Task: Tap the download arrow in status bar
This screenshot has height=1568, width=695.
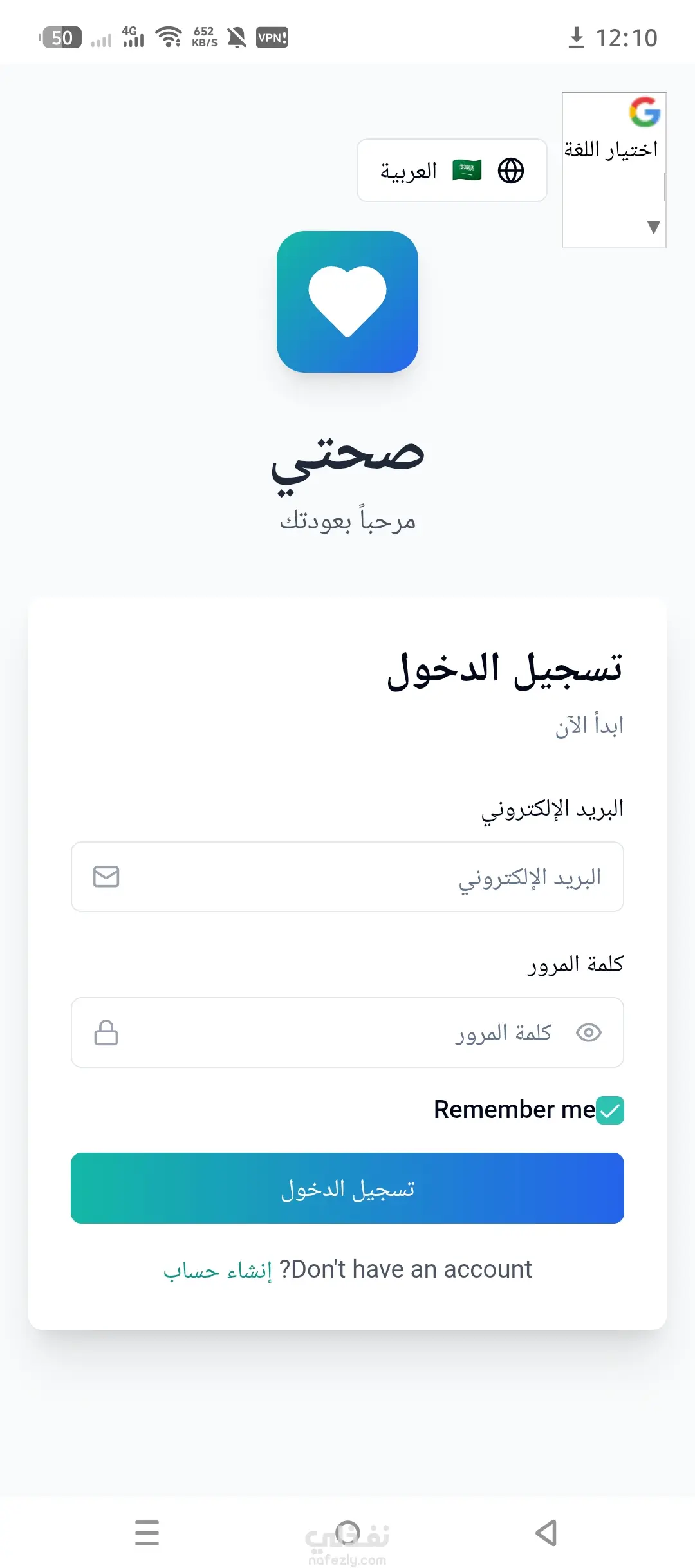Action: point(577,37)
